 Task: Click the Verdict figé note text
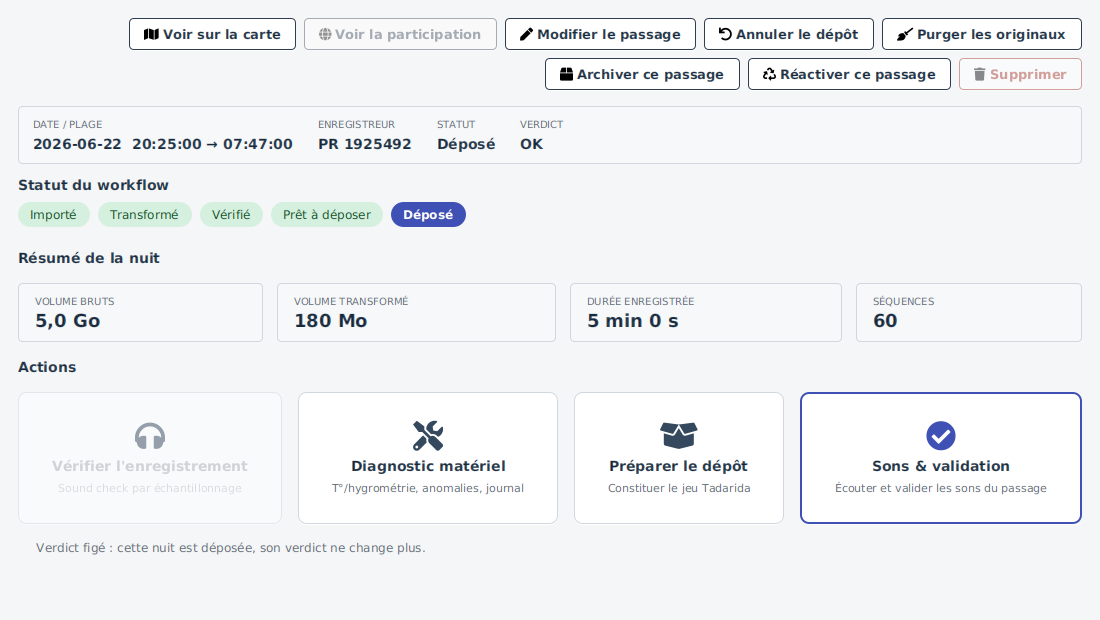pyautogui.click(x=231, y=548)
